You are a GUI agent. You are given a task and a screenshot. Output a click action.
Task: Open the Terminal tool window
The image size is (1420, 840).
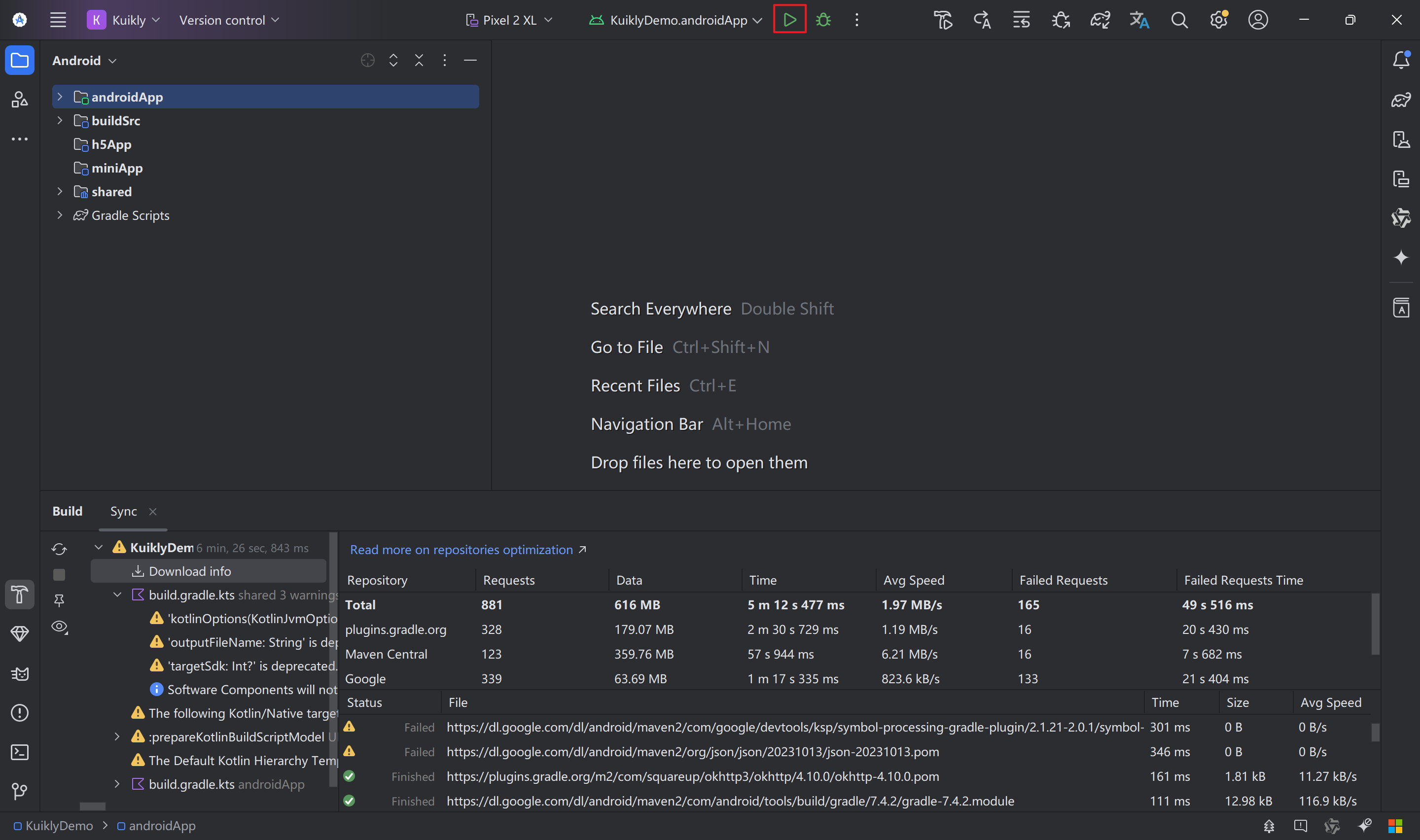point(20,752)
